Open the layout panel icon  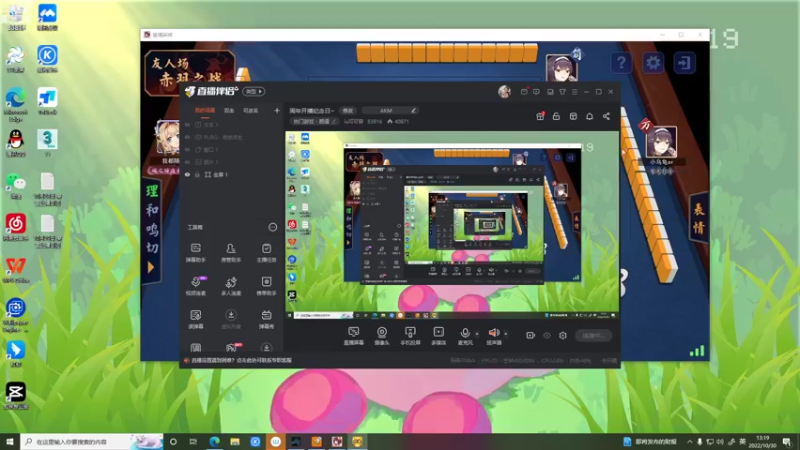point(573,116)
